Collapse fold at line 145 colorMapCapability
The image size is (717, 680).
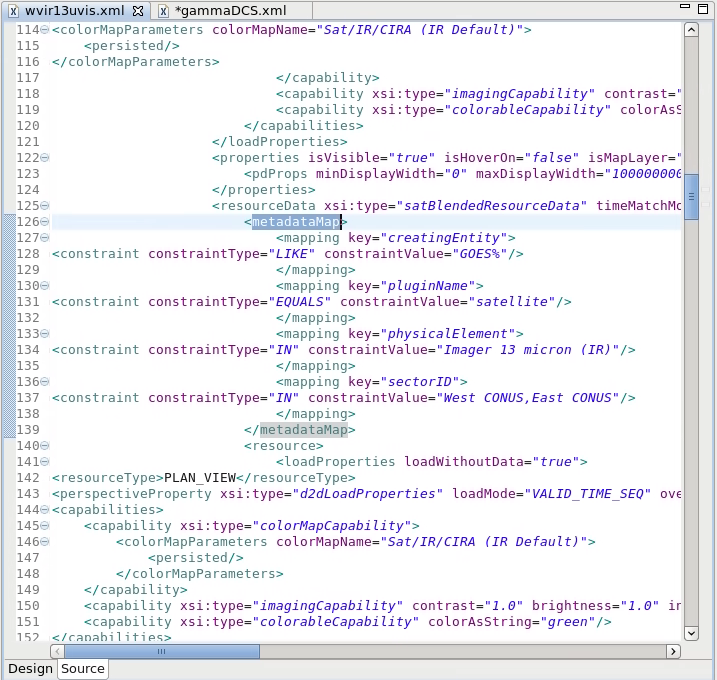(x=44, y=526)
